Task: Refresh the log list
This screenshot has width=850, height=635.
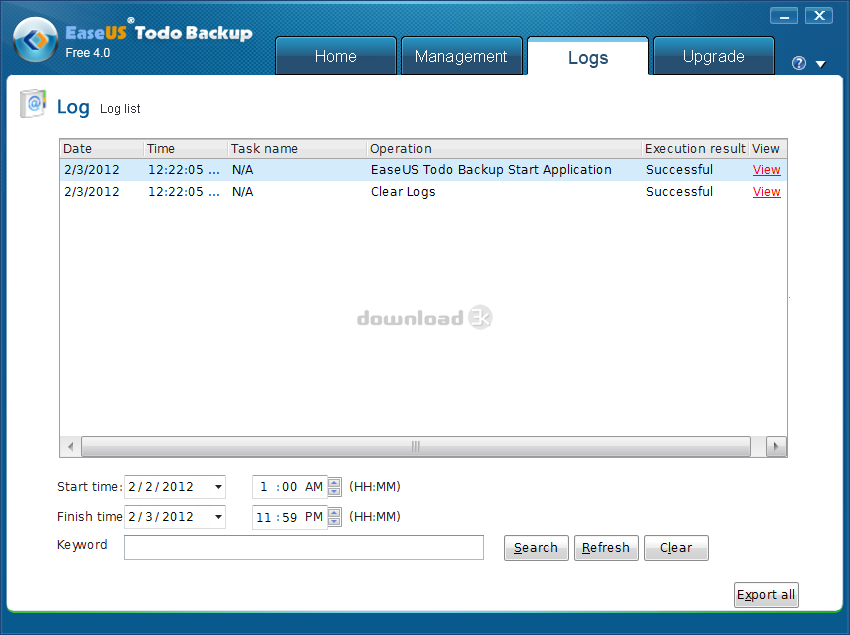Action: (606, 548)
